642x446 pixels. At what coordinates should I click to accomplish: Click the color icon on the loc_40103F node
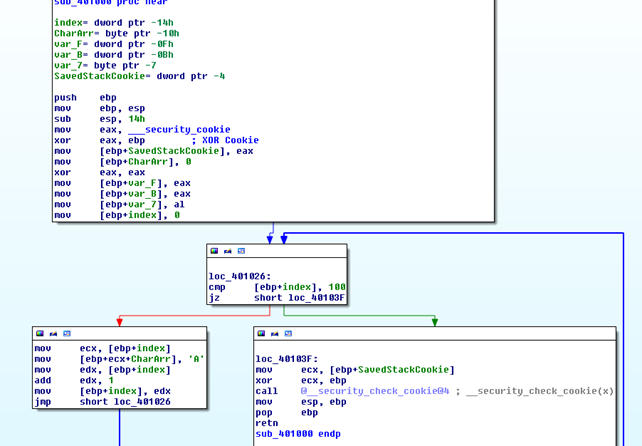(261, 333)
